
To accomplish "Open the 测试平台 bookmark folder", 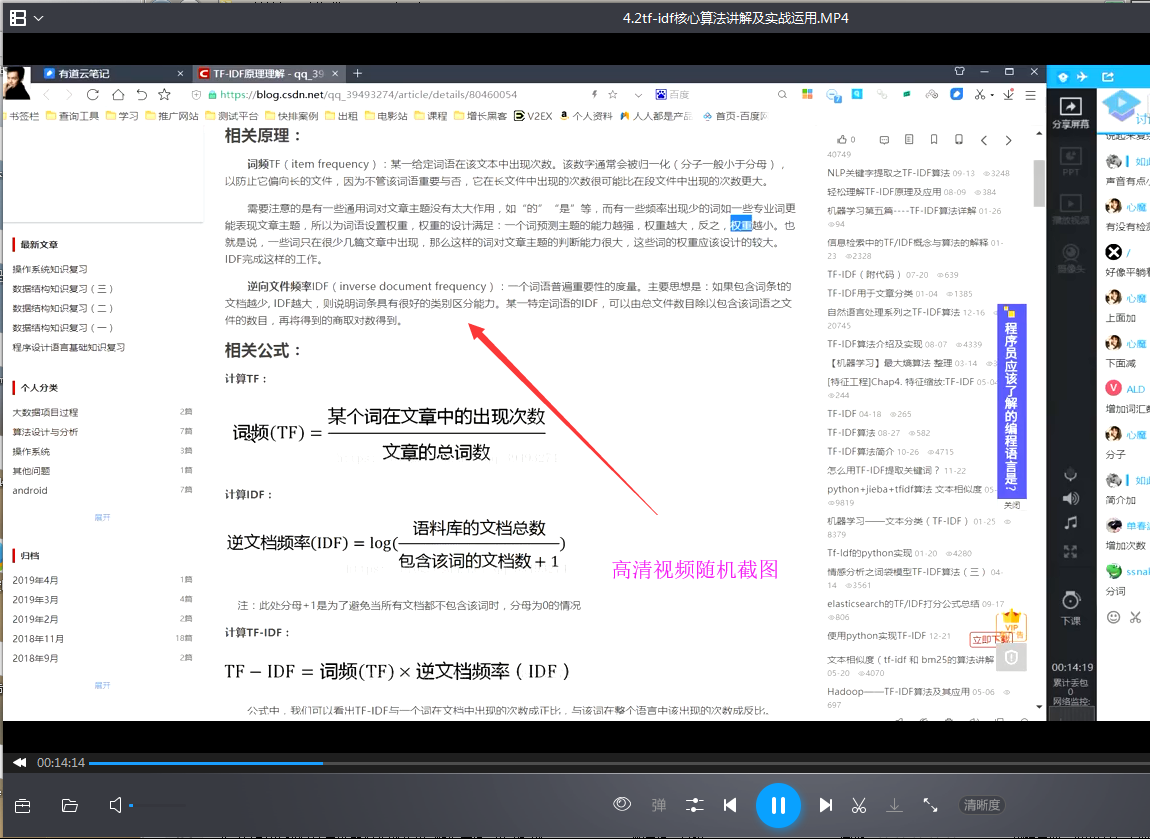I will click(232, 116).
